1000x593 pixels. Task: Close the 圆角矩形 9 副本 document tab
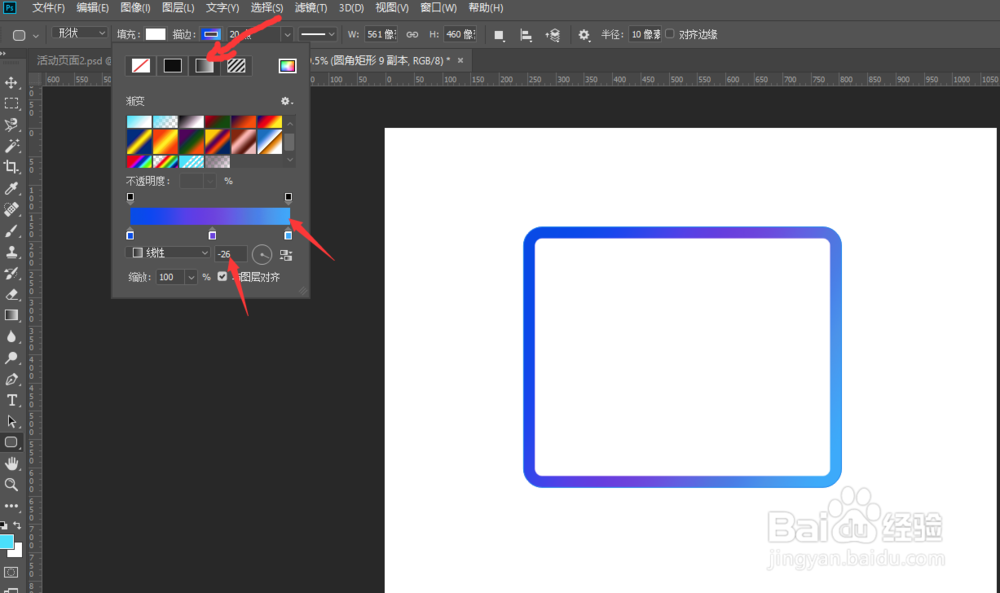(x=460, y=60)
